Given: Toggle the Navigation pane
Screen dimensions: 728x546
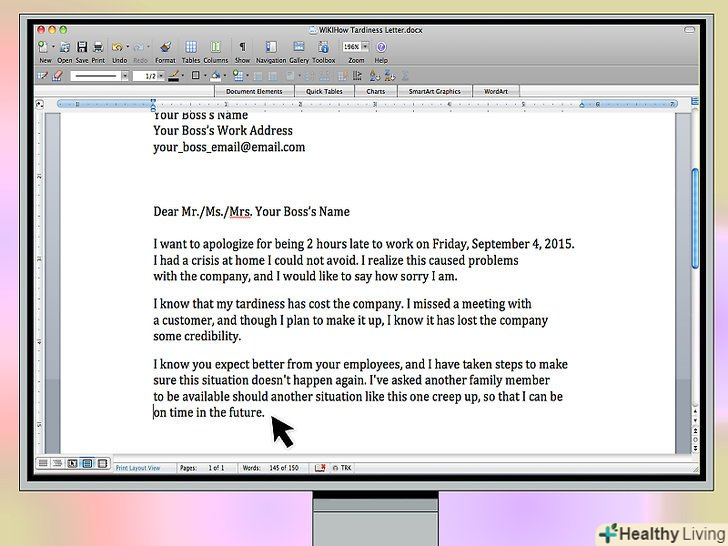Looking at the screenshot, I should click(271, 47).
